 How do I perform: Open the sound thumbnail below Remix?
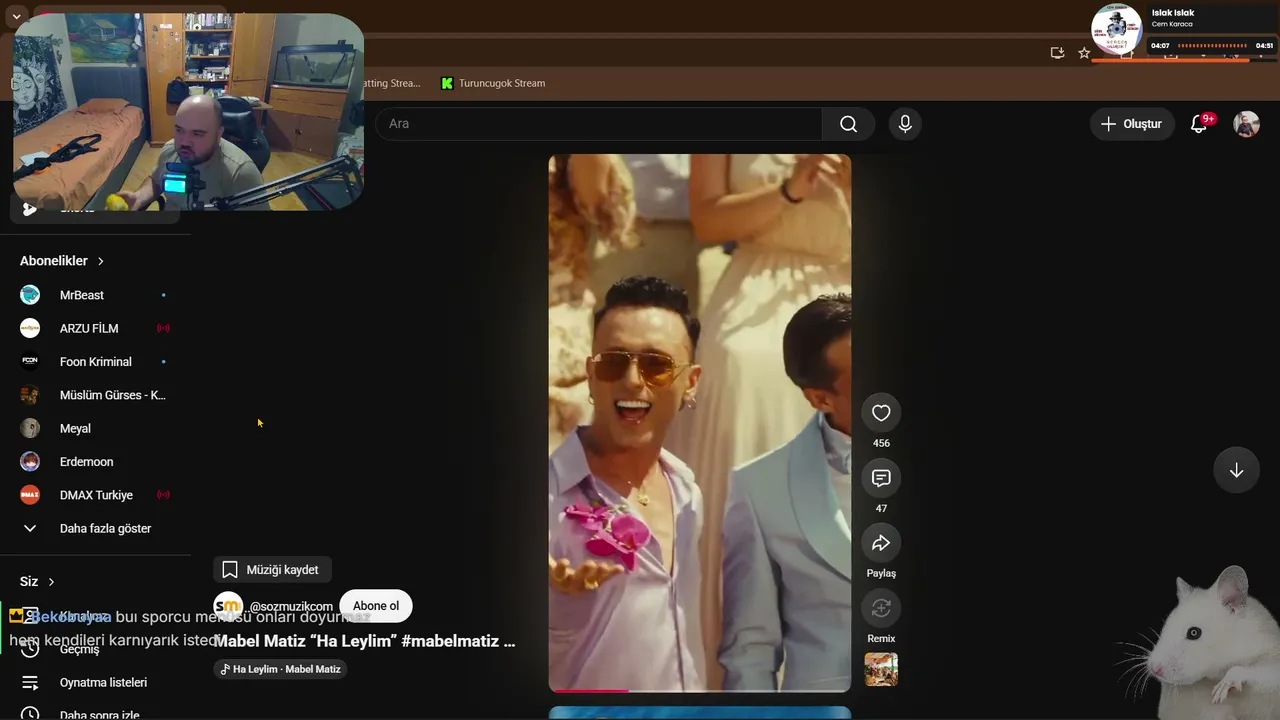(881, 669)
